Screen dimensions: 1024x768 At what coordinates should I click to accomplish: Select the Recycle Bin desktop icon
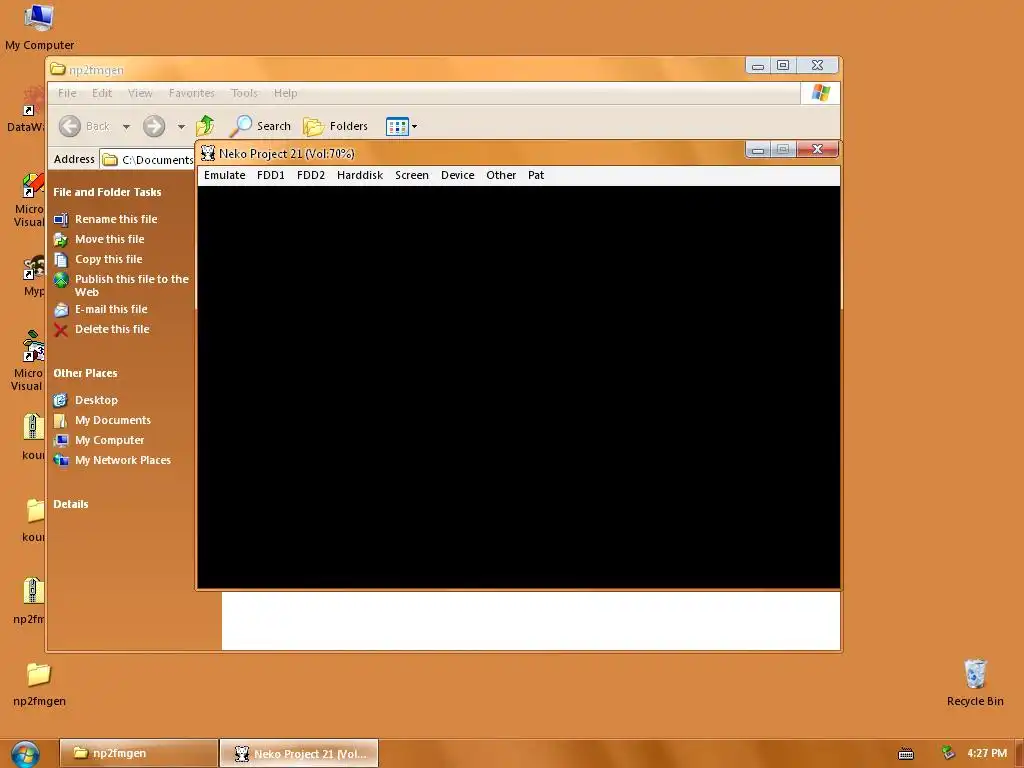point(975,682)
